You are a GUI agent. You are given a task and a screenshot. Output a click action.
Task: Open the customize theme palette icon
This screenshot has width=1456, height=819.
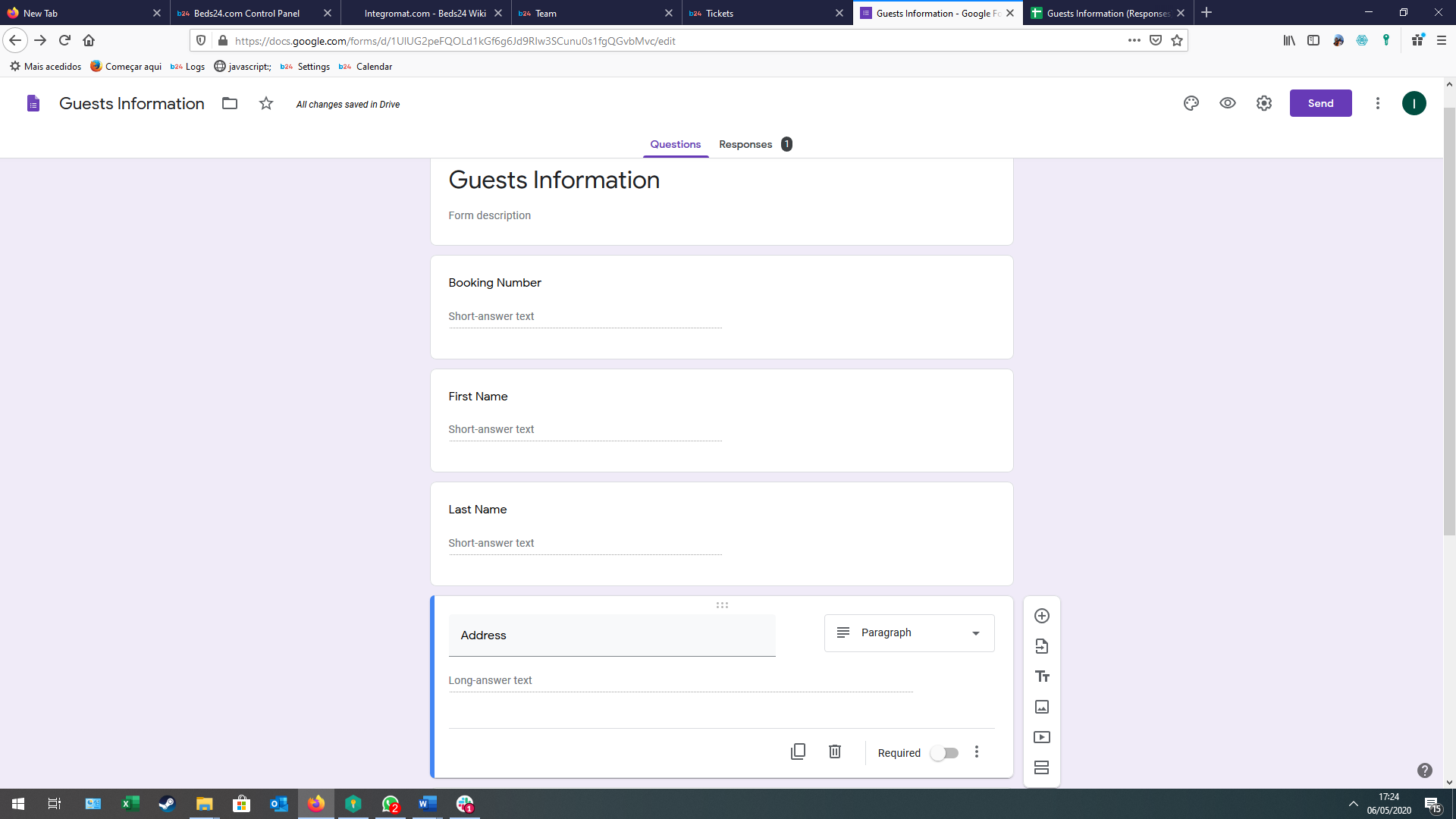[x=1191, y=103]
